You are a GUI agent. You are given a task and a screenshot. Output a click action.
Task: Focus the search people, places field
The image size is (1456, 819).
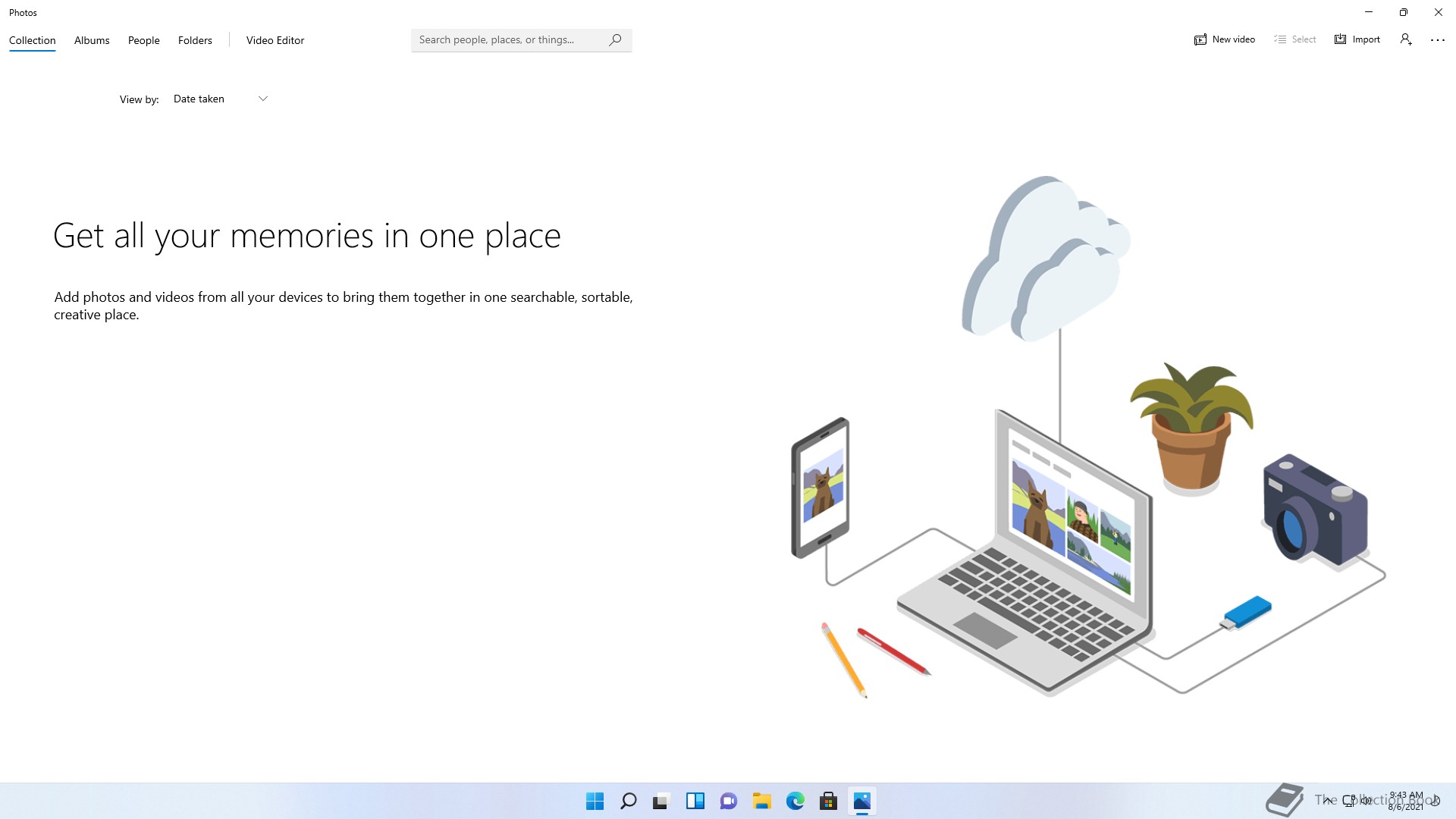click(x=508, y=39)
